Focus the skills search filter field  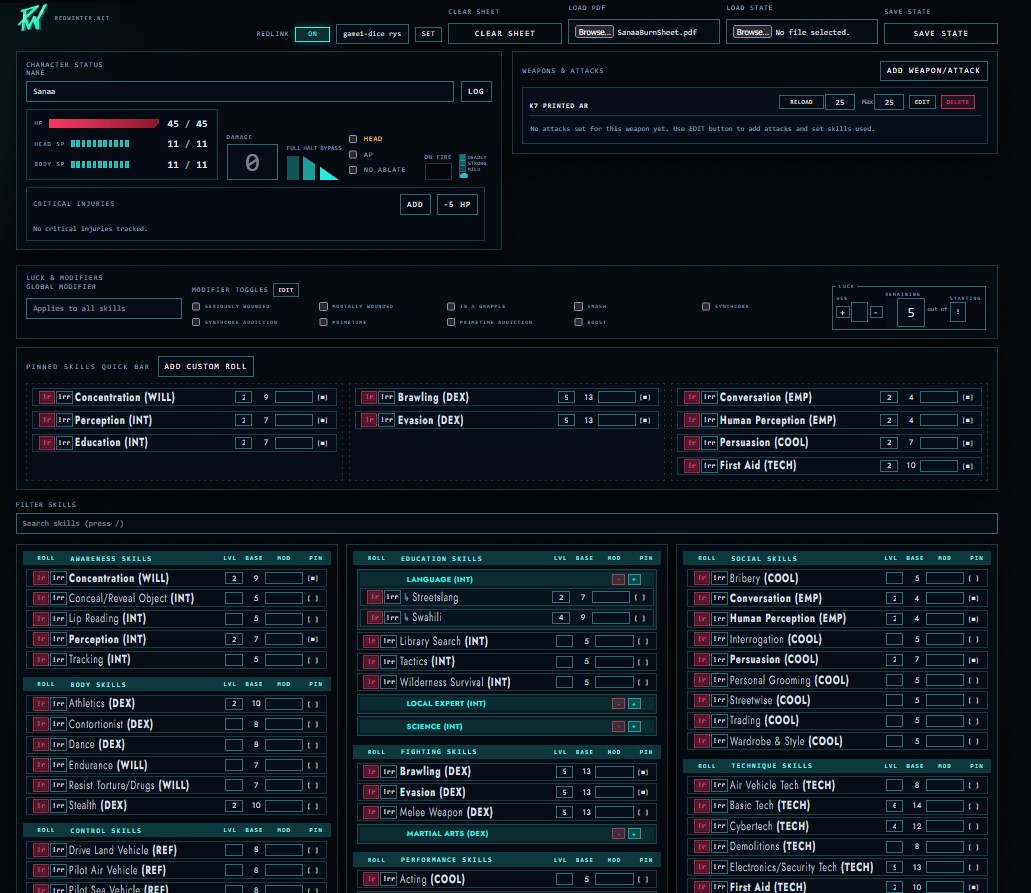pyautogui.click(x=506, y=524)
